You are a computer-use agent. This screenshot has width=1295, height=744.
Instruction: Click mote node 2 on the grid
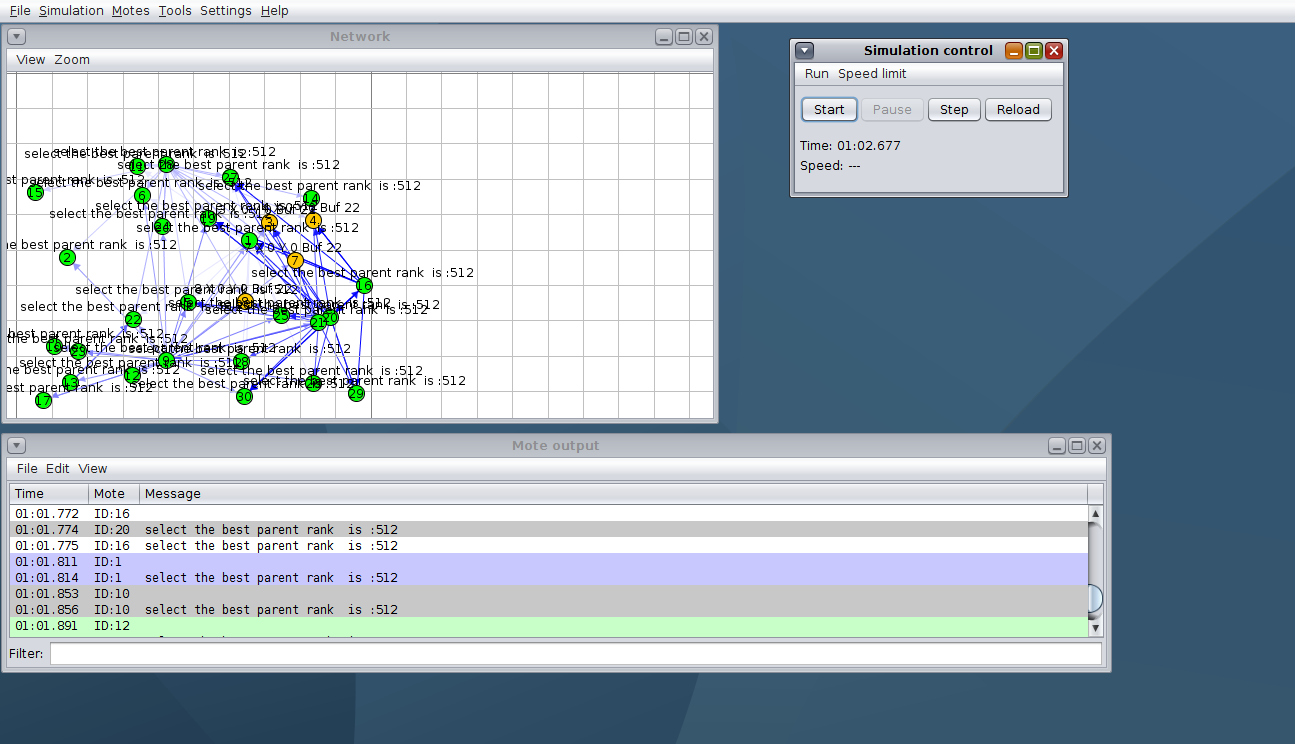(x=67, y=257)
